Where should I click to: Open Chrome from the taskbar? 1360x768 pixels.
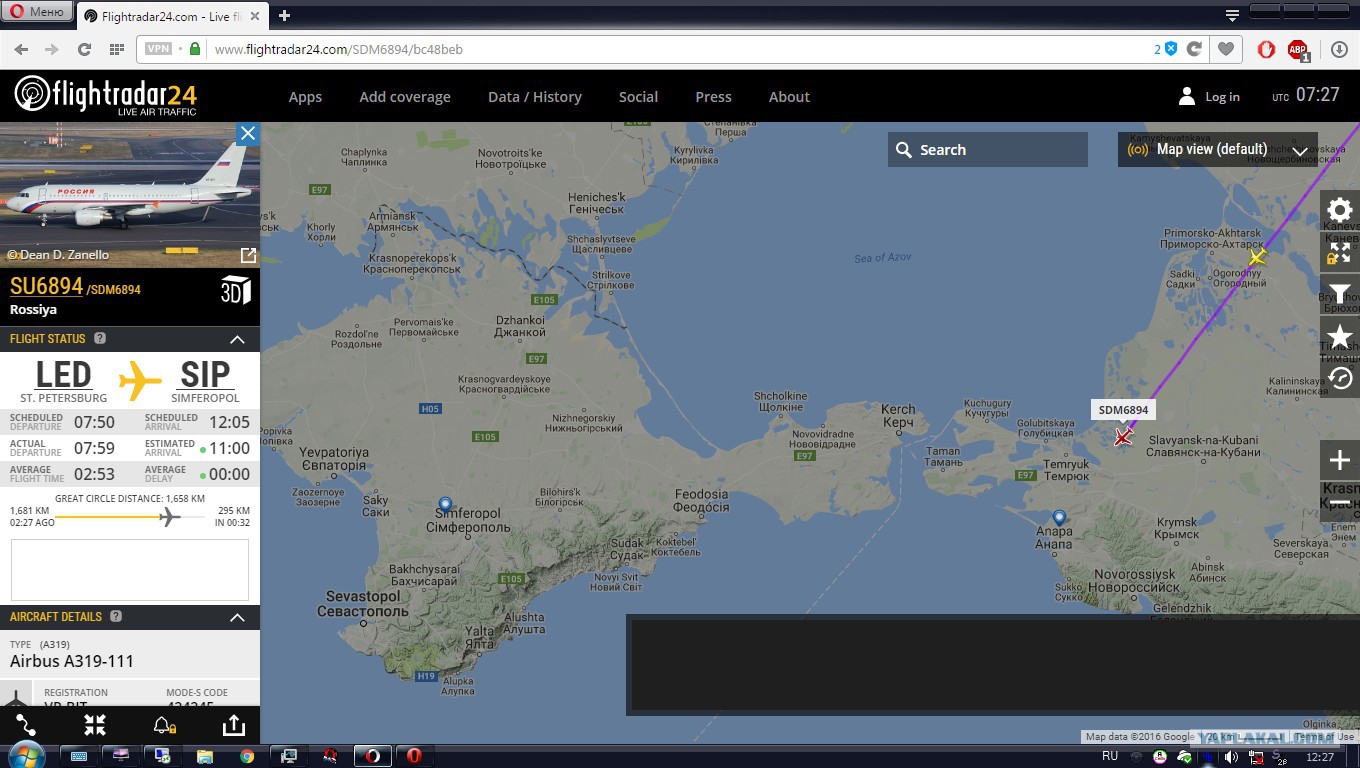click(x=247, y=756)
